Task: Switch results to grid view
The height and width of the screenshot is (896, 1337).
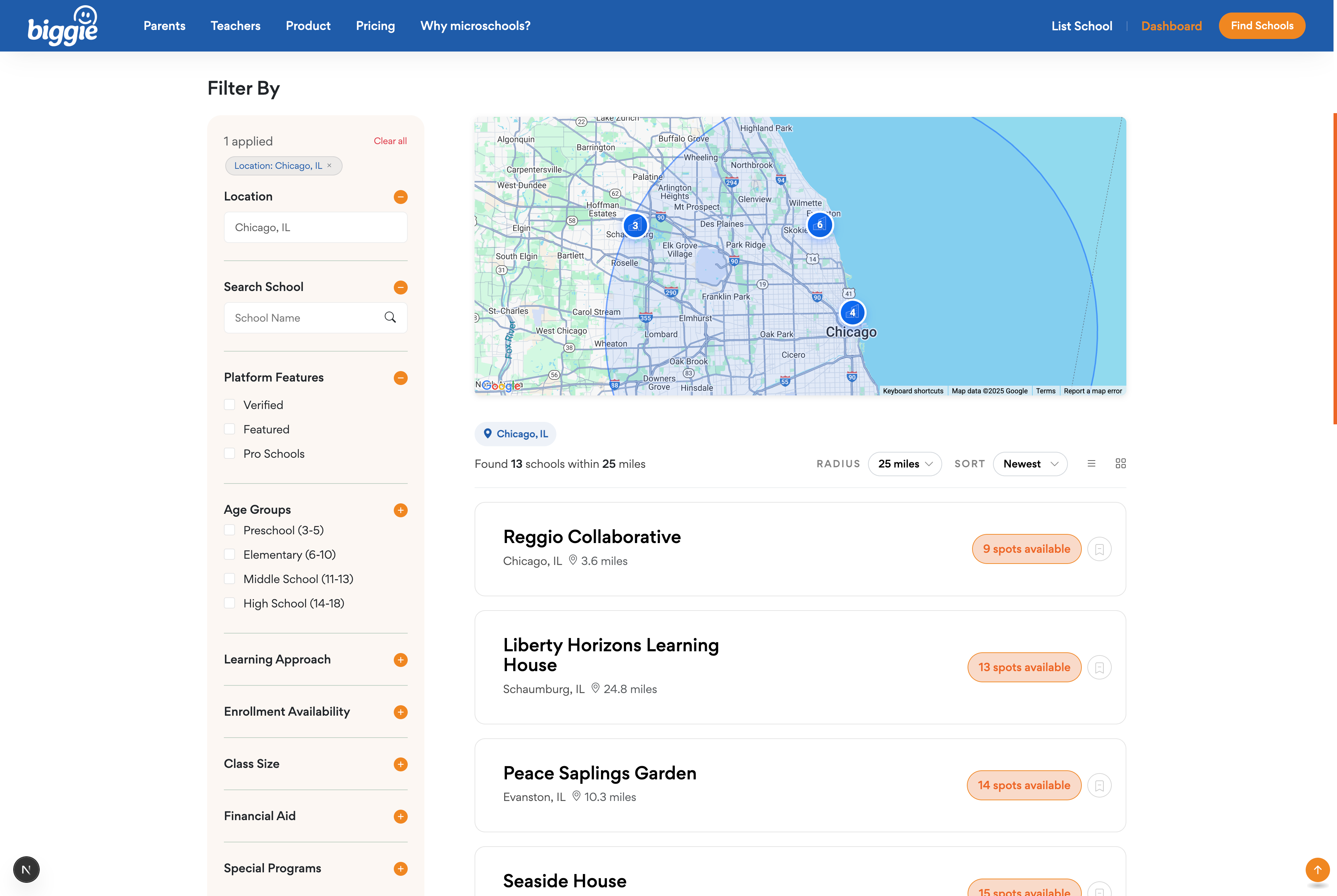Action: 1120,463
